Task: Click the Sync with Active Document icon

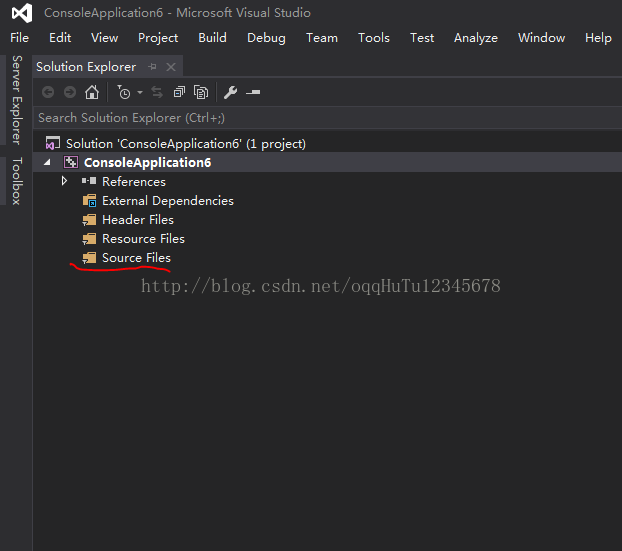Action: point(157,92)
